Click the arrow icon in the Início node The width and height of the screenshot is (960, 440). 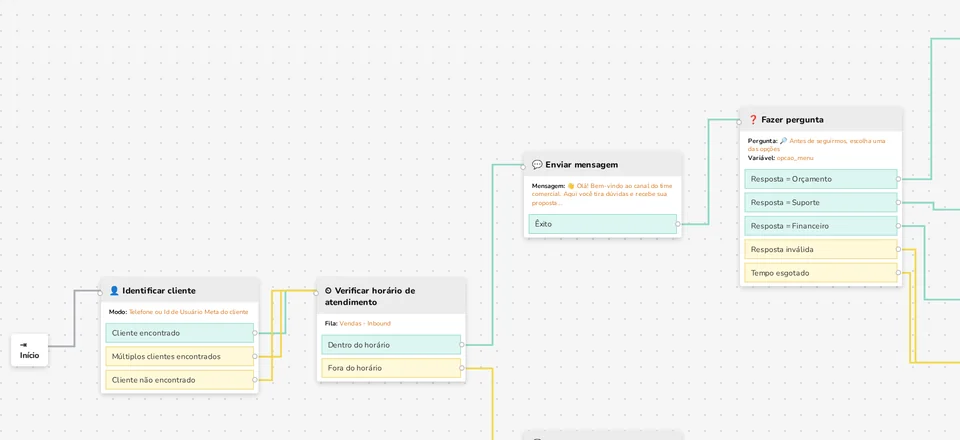point(23,345)
